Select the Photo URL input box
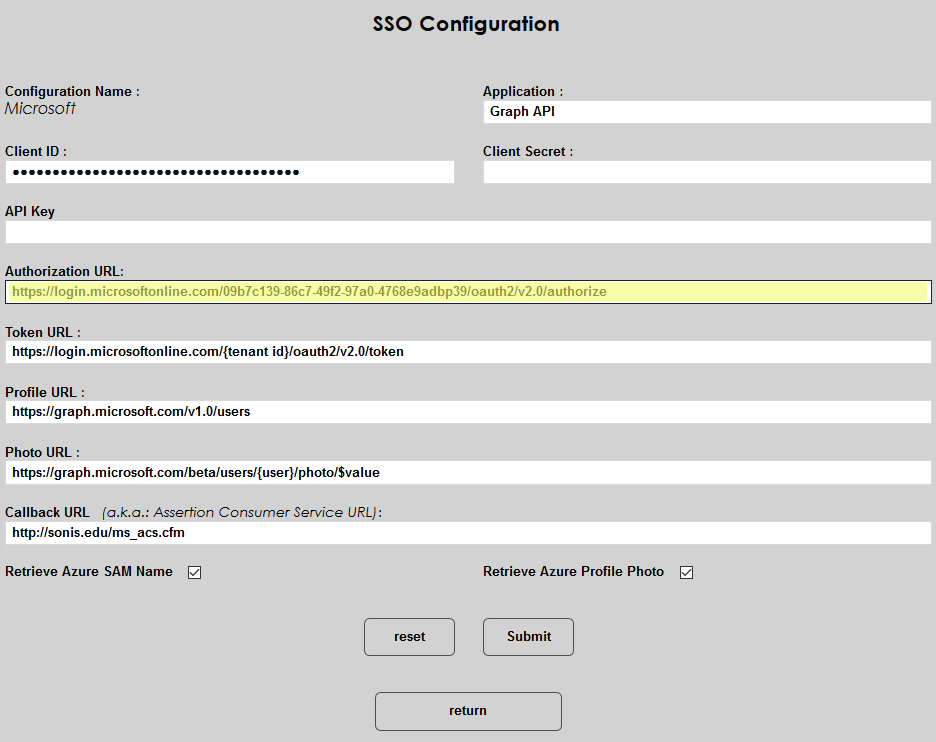 [x=468, y=472]
